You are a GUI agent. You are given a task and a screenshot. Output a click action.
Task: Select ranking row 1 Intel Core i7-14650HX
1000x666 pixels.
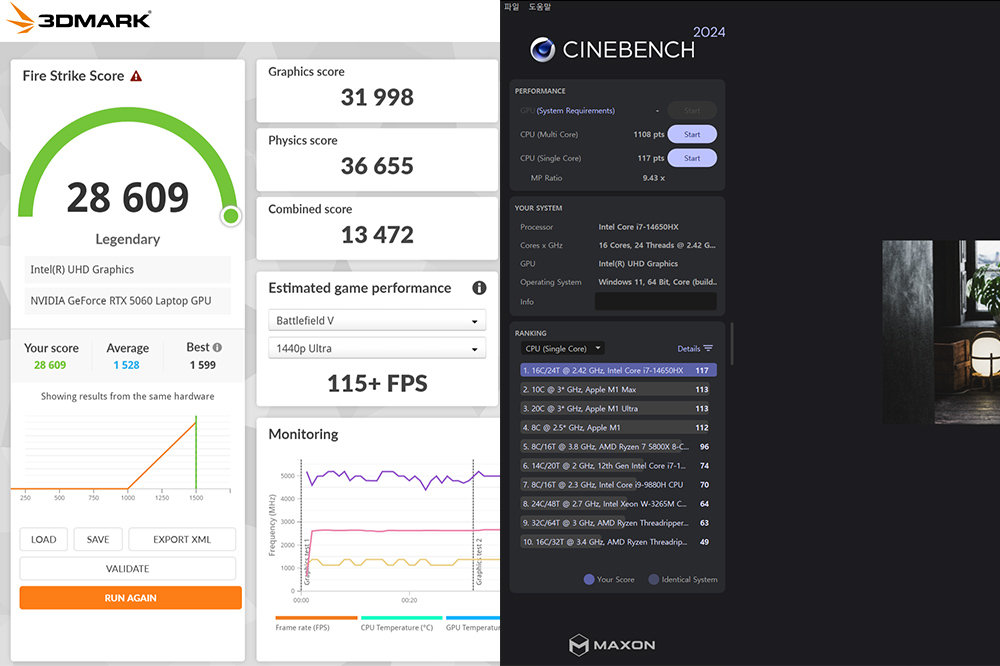[x=618, y=370]
